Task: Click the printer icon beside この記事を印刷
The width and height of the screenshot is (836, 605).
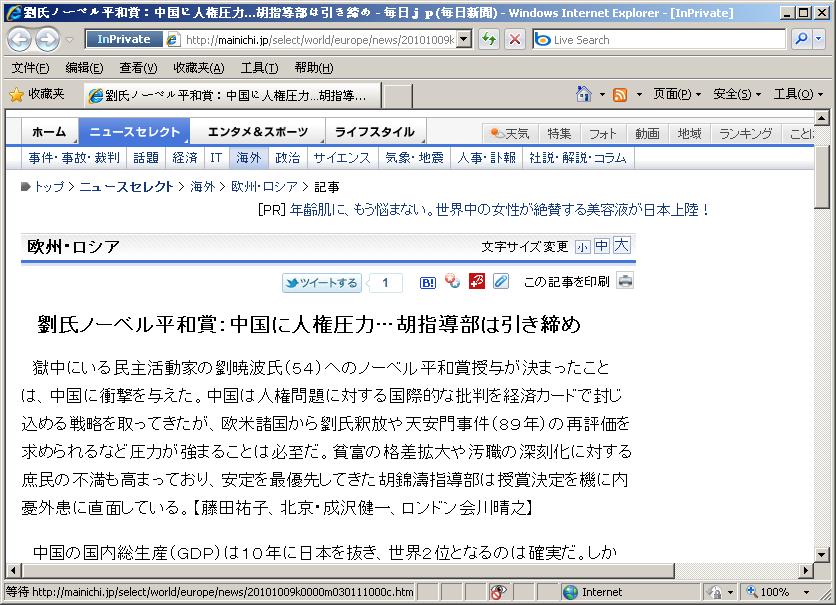Action: pyautogui.click(x=625, y=282)
